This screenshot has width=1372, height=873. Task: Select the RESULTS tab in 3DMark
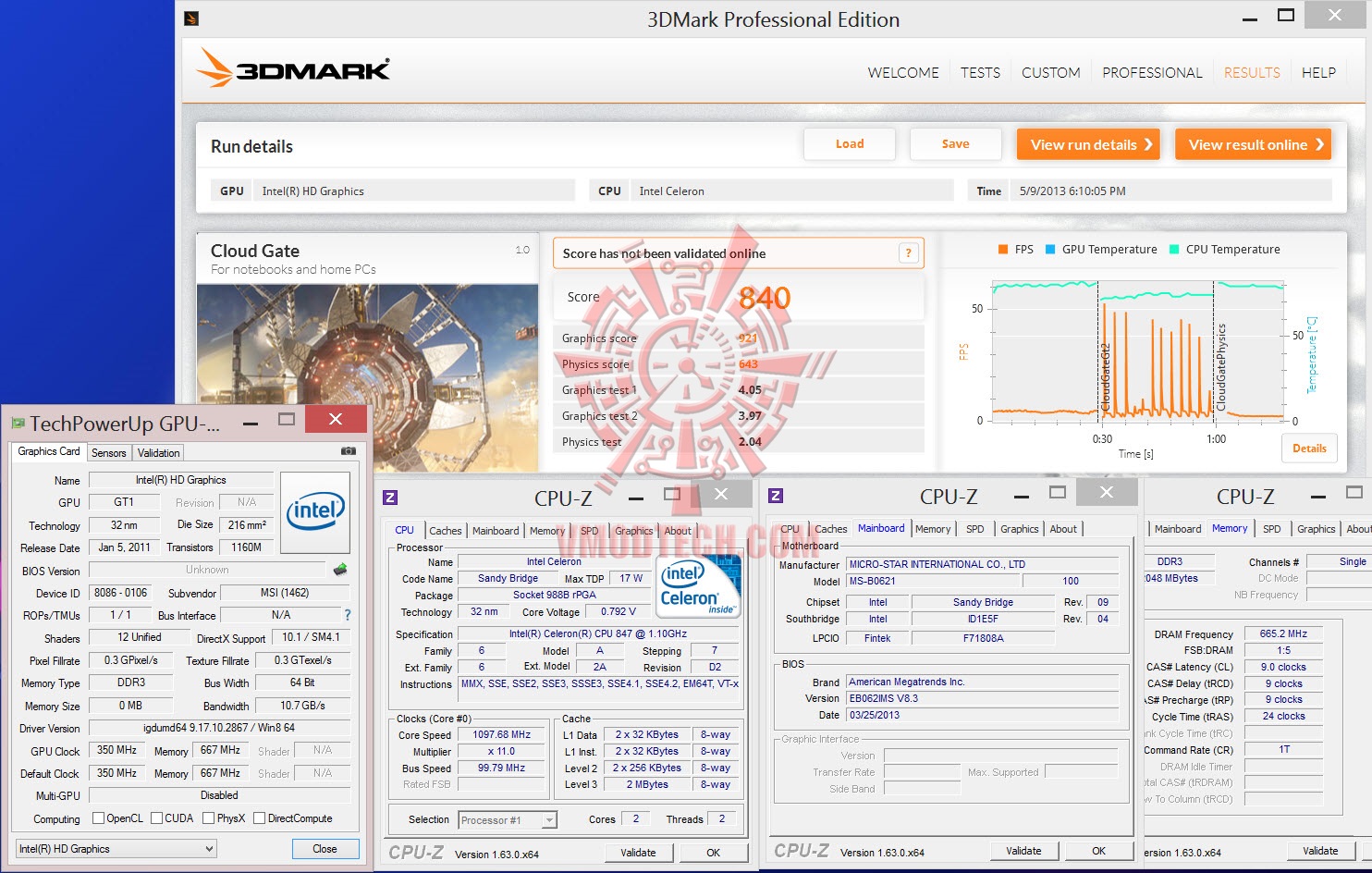[x=1252, y=73]
